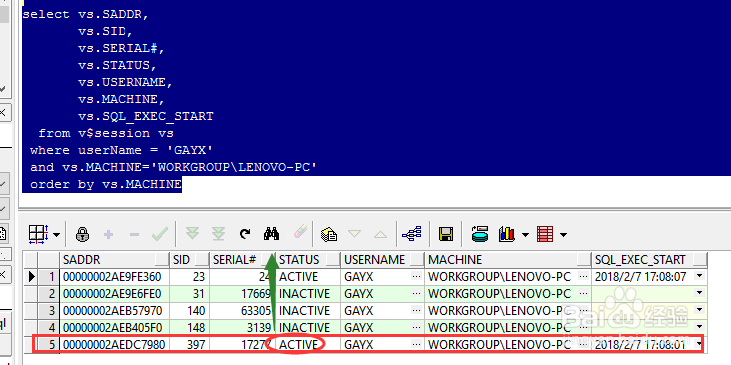Click MACHINE ellipsis button in row 1
Image resolution: width=731 pixels, height=365 pixels.
tap(583, 276)
